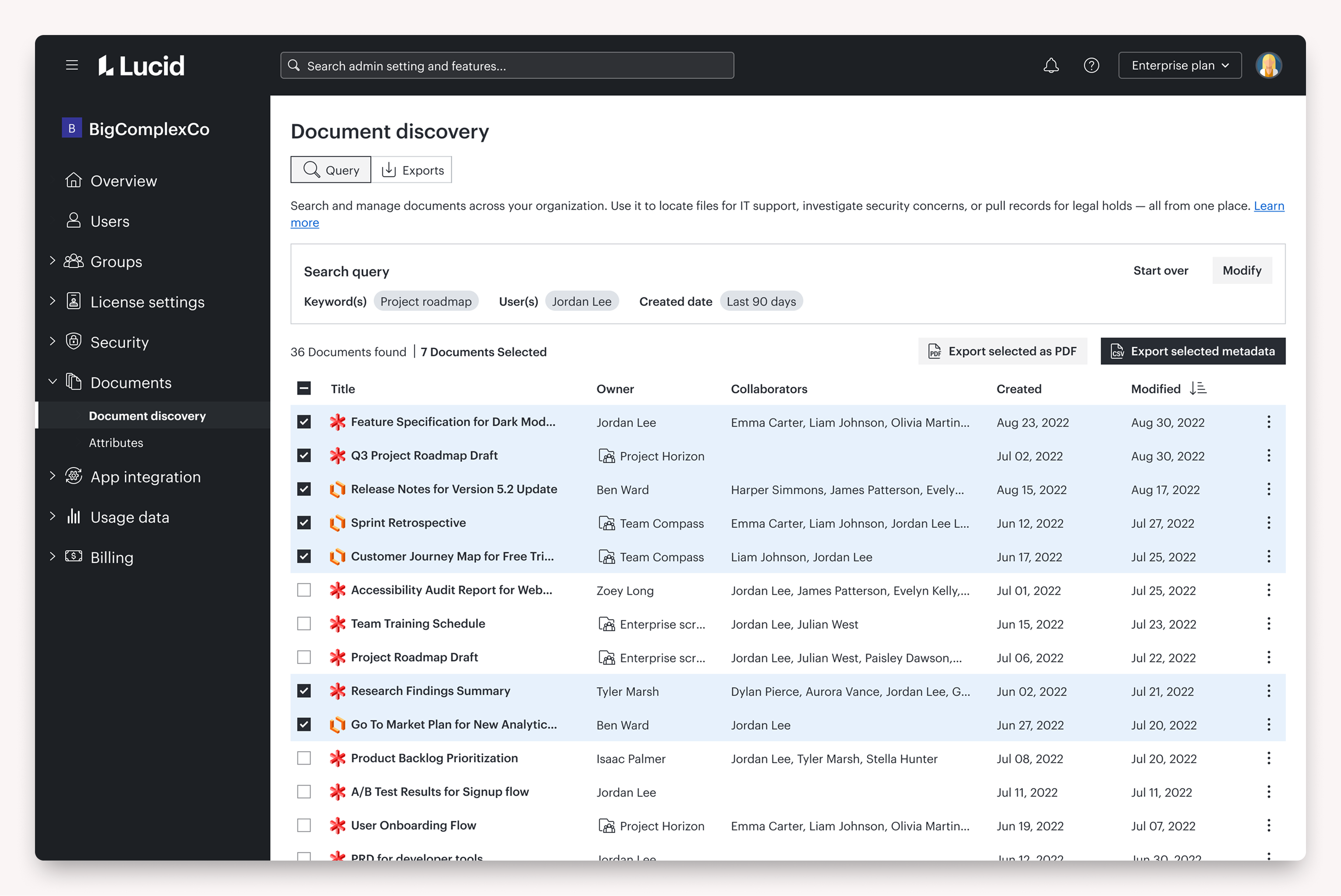The width and height of the screenshot is (1341, 896).
Task: Uncheck Sprint Retrospective checkbox
Action: tap(304, 523)
